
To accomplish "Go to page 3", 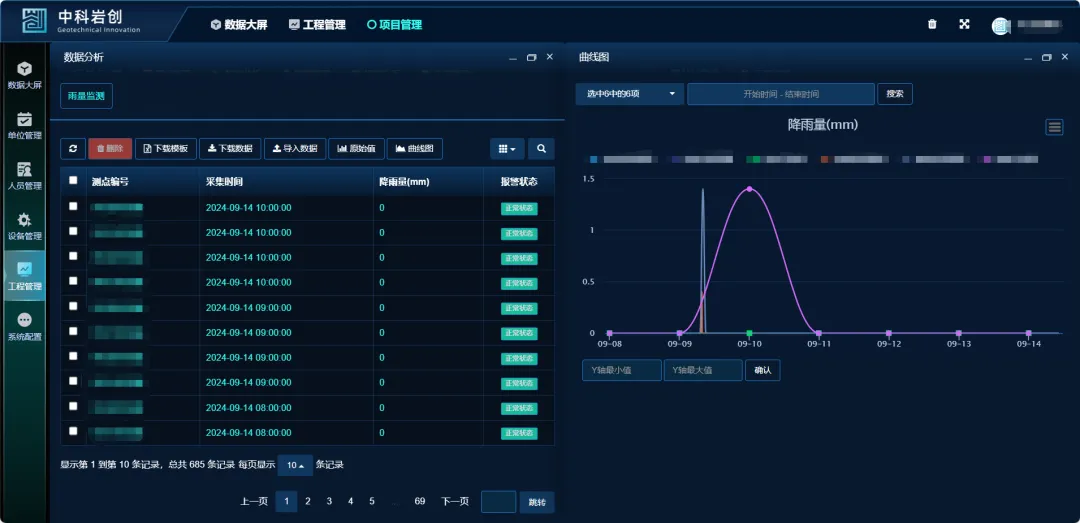I will 329,502.
